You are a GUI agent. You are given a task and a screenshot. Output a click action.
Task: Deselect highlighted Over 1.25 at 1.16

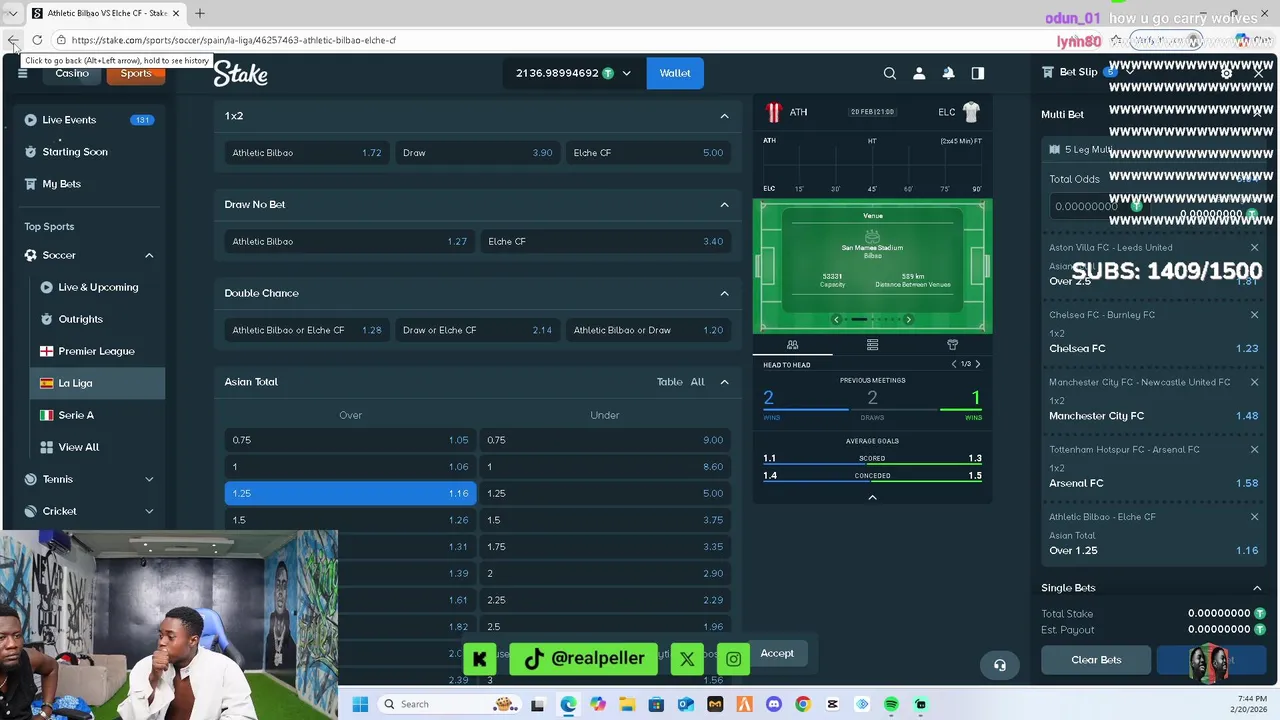click(350, 493)
